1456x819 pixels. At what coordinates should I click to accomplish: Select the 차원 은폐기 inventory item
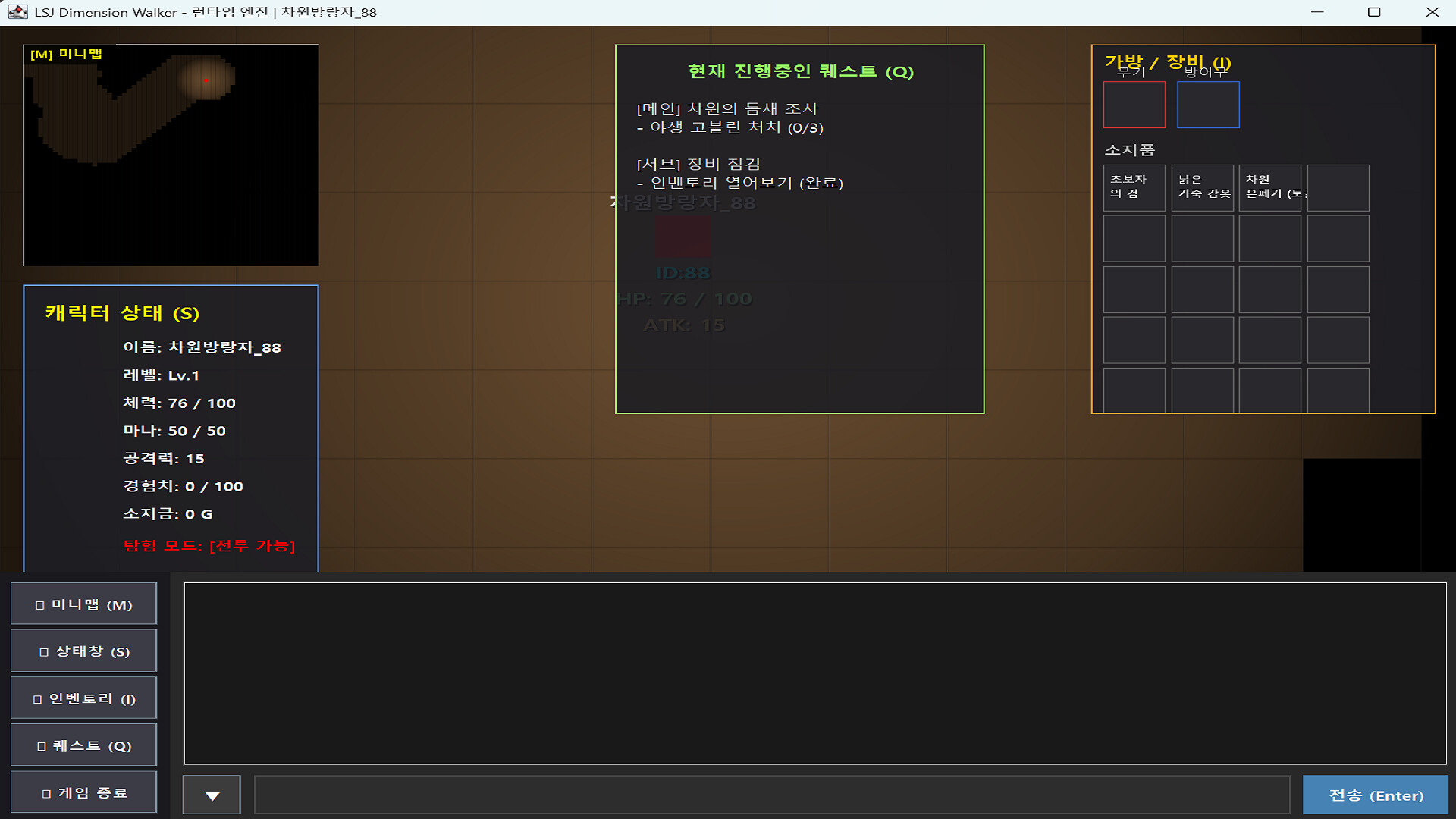pos(1270,187)
